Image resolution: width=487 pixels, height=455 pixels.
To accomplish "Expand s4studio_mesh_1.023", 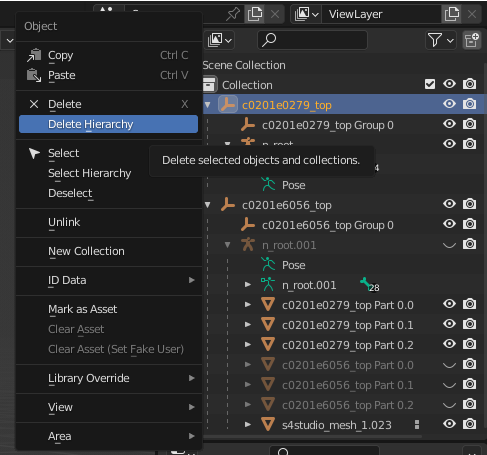I will pos(248,425).
